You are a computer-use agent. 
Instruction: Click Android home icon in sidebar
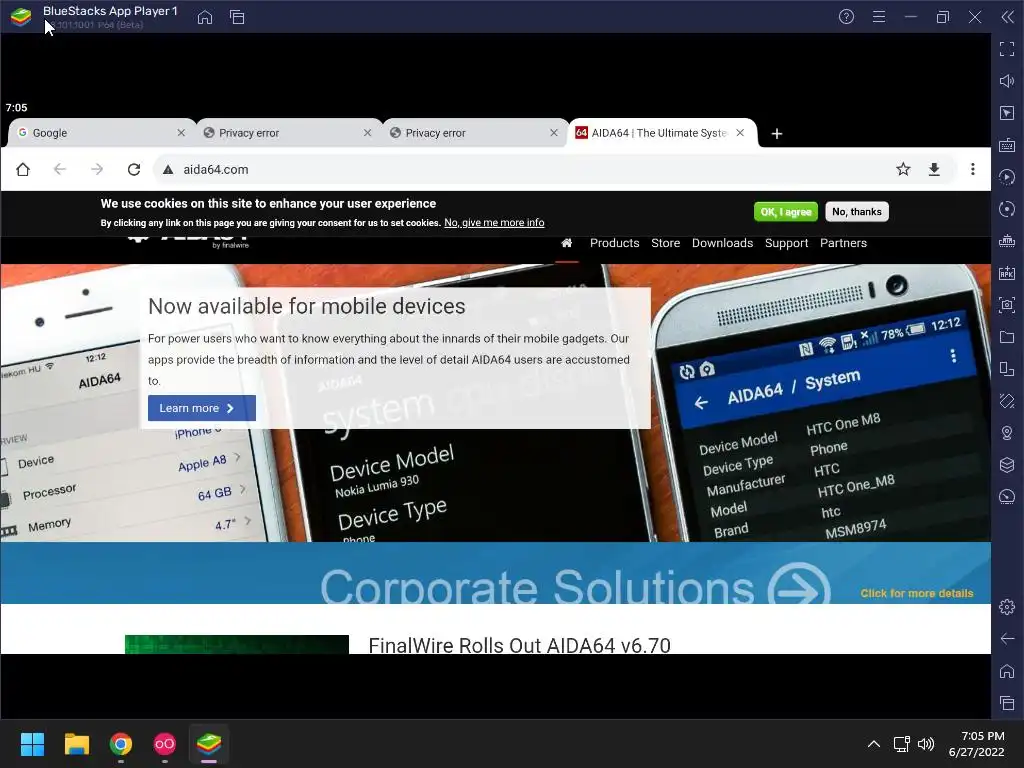click(1007, 671)
